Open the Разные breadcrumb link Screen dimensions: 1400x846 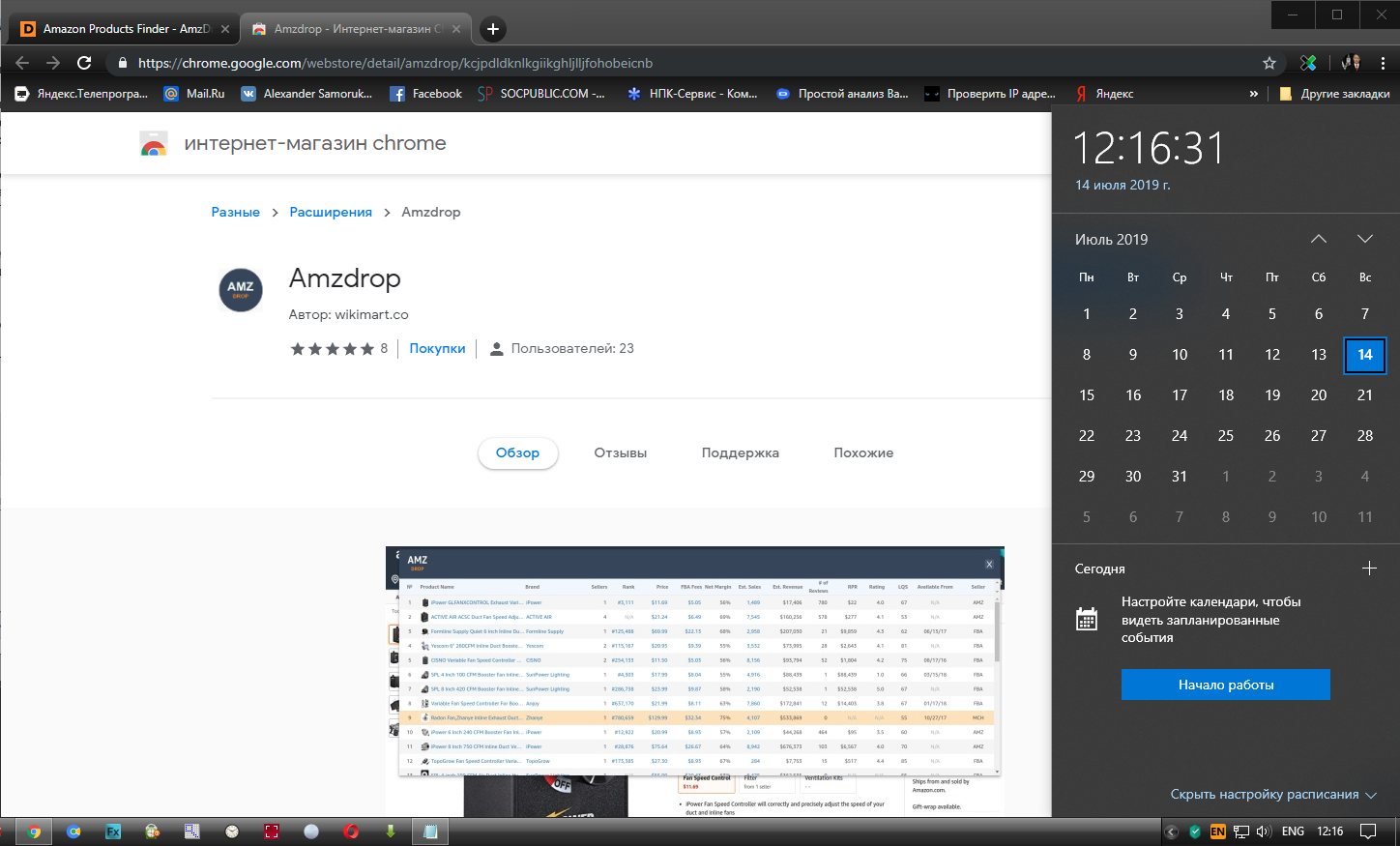(x=236, y=212)
